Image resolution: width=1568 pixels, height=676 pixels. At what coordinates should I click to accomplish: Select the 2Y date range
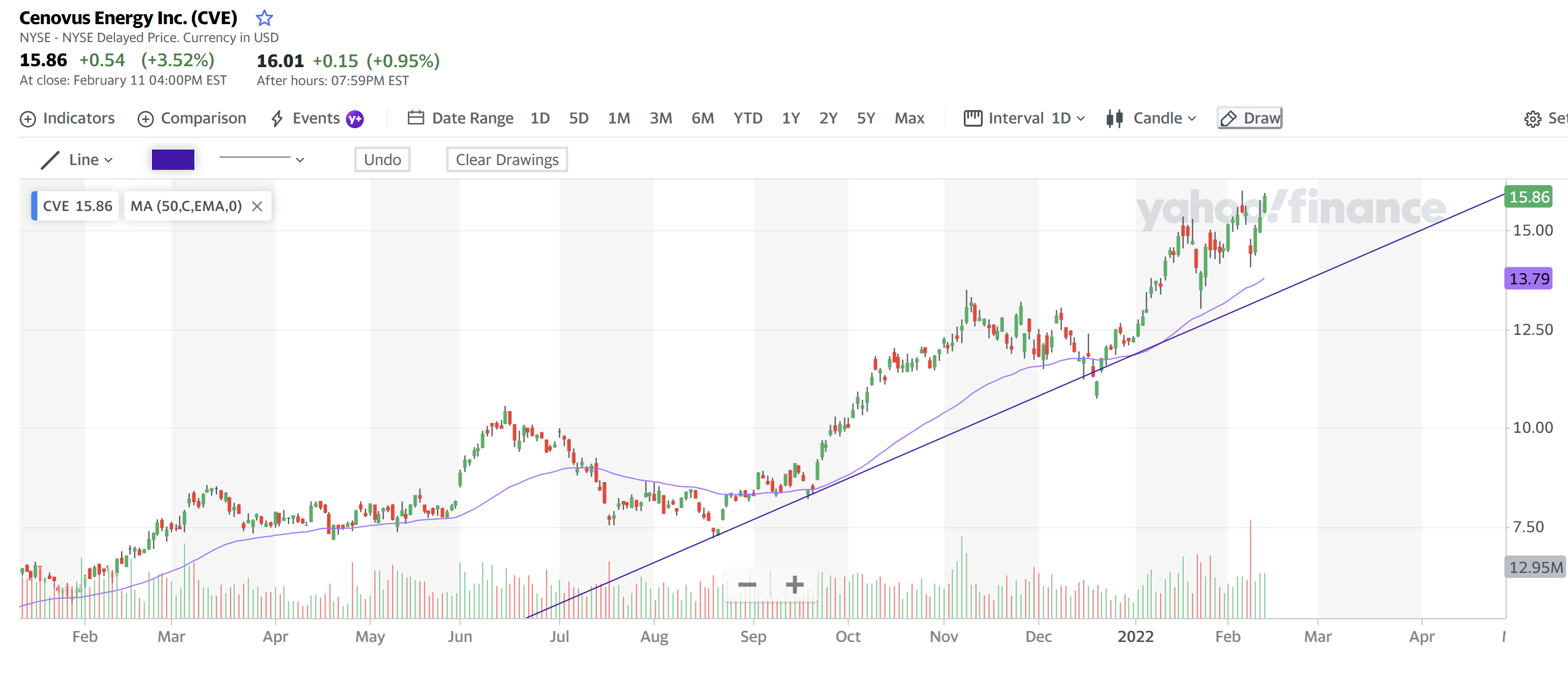pos(828,118)
